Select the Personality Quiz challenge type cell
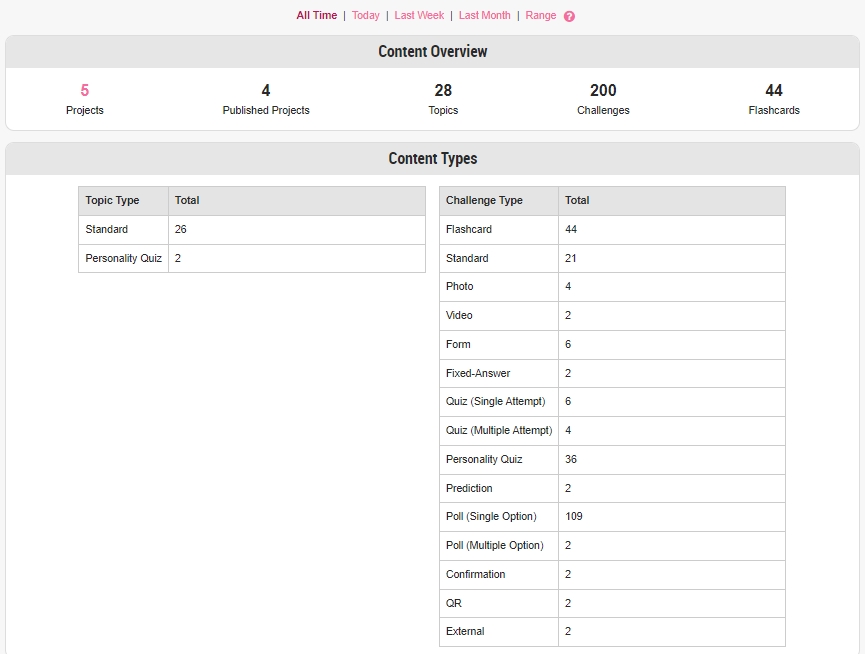 tap(499, 459)
